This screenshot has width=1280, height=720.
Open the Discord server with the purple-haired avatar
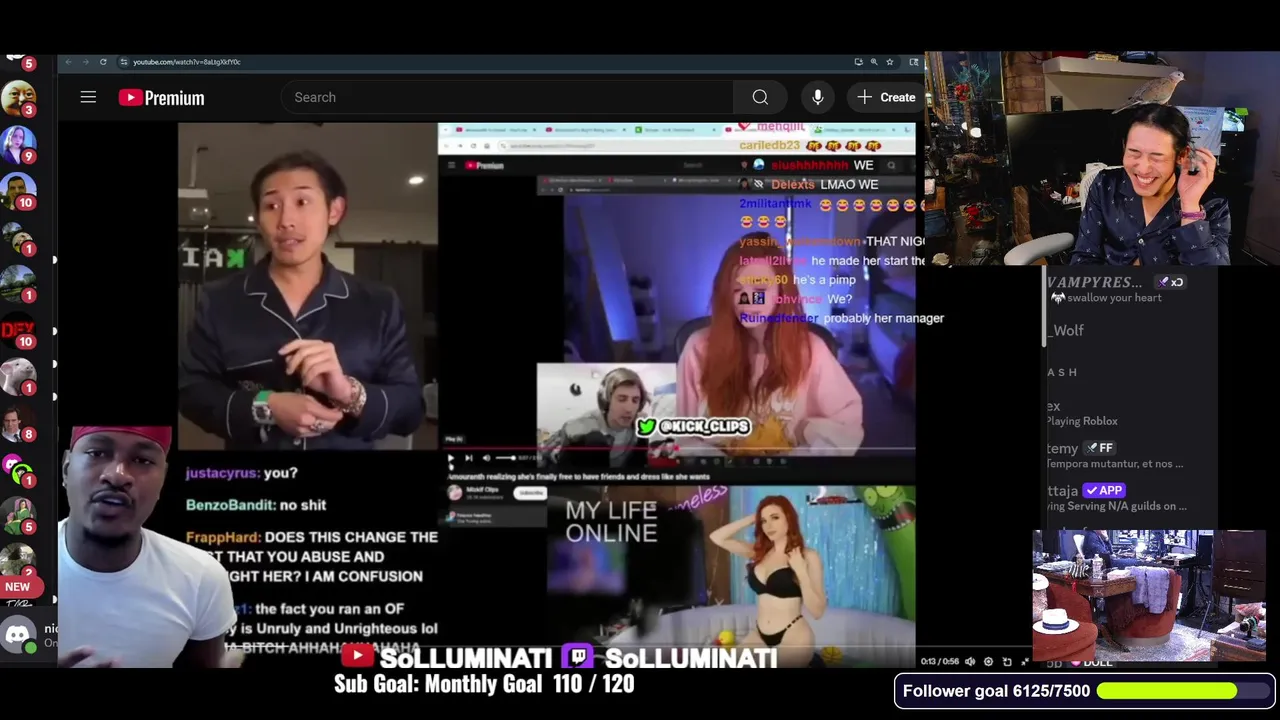coord(18,144)
